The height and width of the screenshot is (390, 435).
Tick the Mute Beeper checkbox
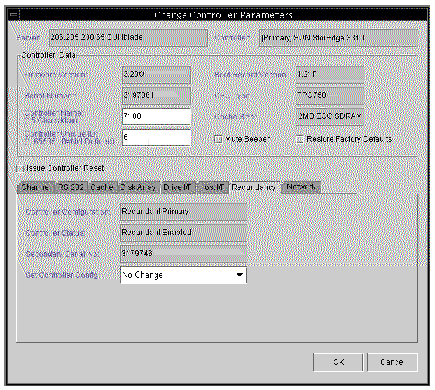point(218,139)
